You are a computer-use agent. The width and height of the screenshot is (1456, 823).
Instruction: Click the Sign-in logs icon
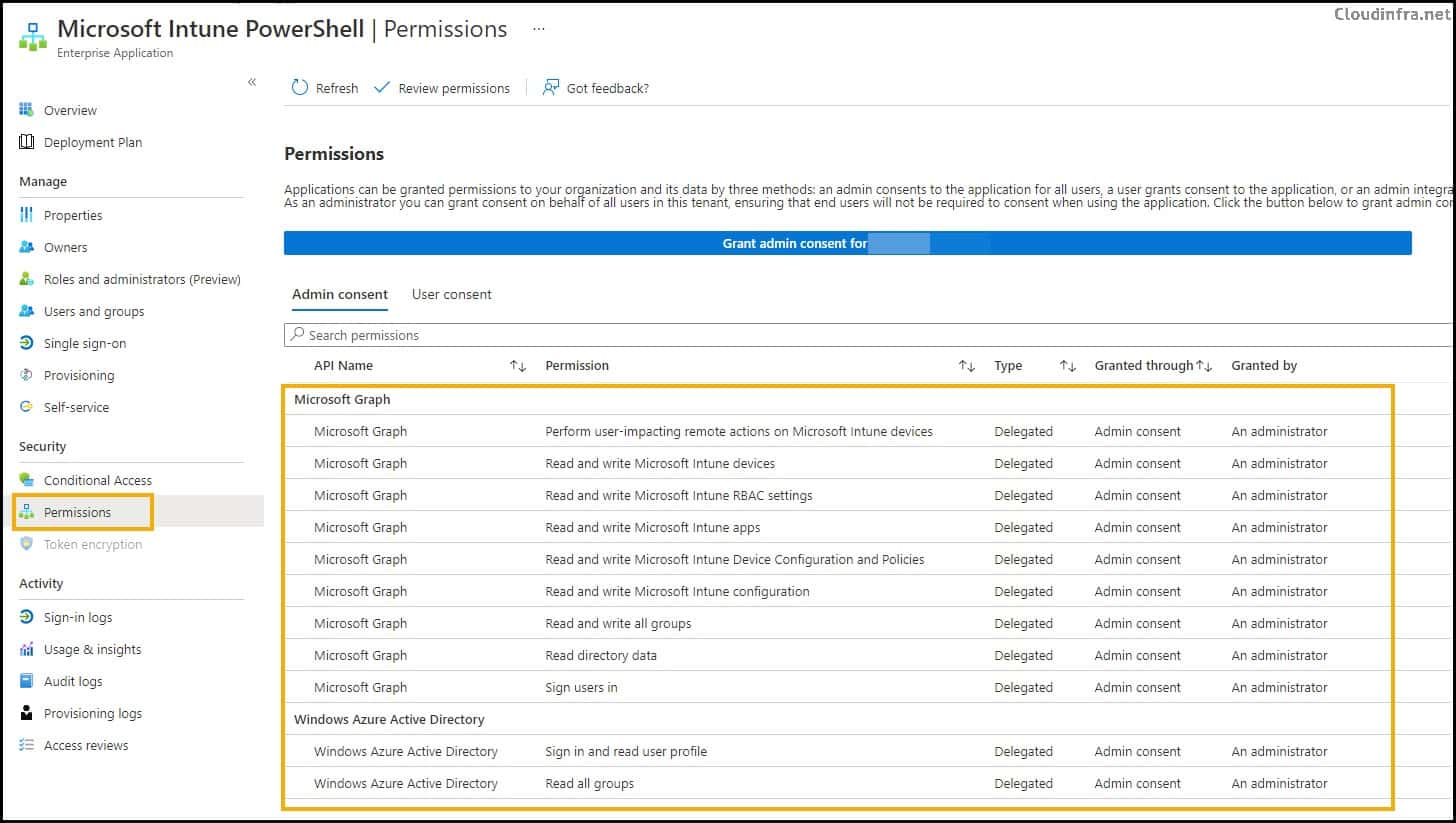click(27, 617)
